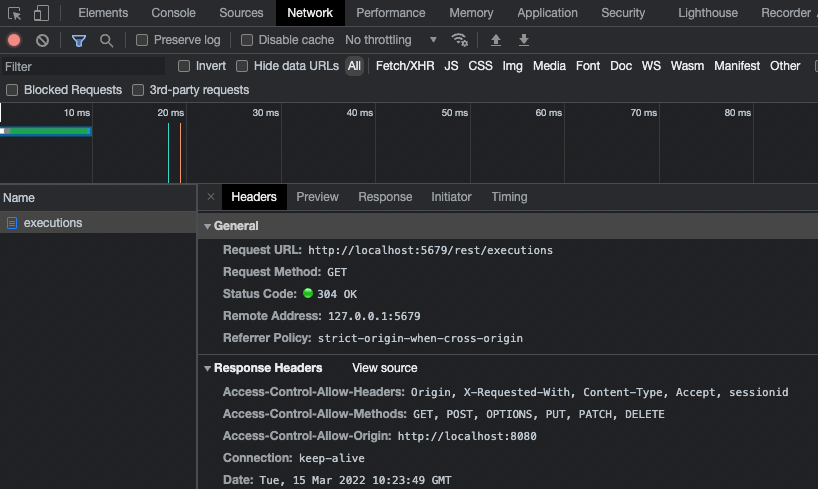Click the inspect element cursor icon
This screenshot has width=818, height=489.
(15, 13)
